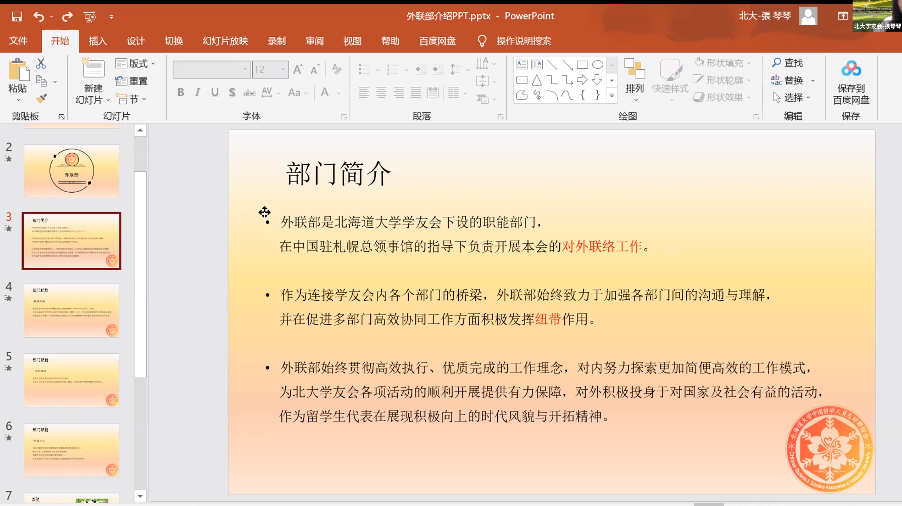Expand the shapes gallery with the more arrow
The image size is (902, 506).
612,95
